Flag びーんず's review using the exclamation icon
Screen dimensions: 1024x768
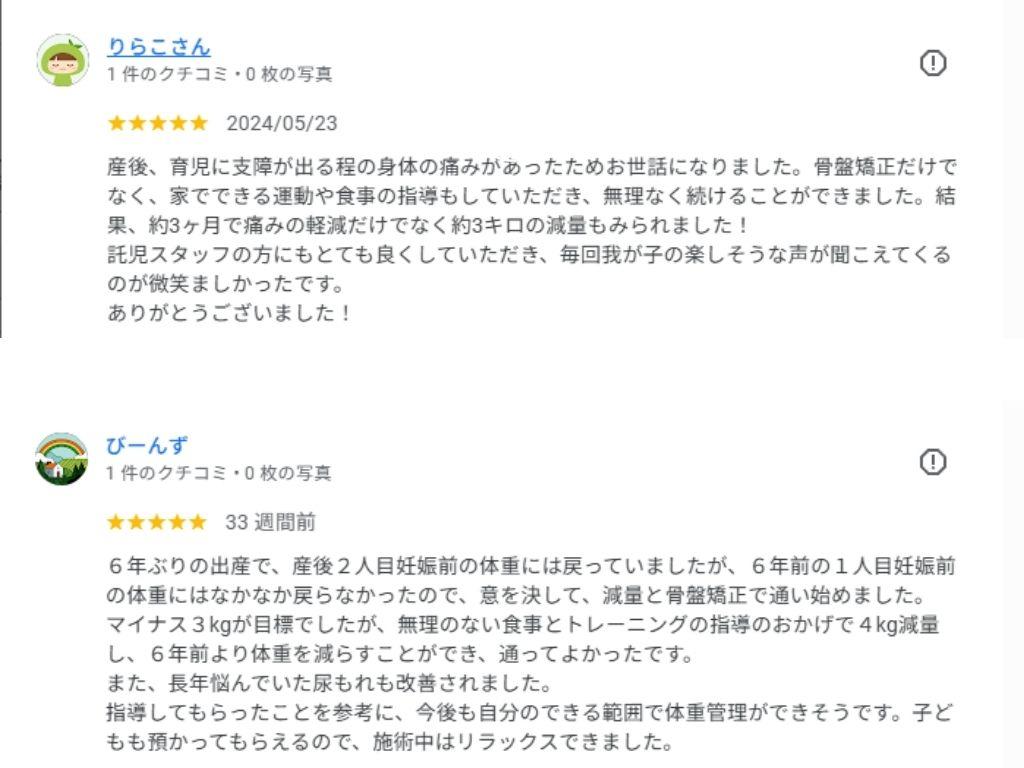[x=932, y=462]
